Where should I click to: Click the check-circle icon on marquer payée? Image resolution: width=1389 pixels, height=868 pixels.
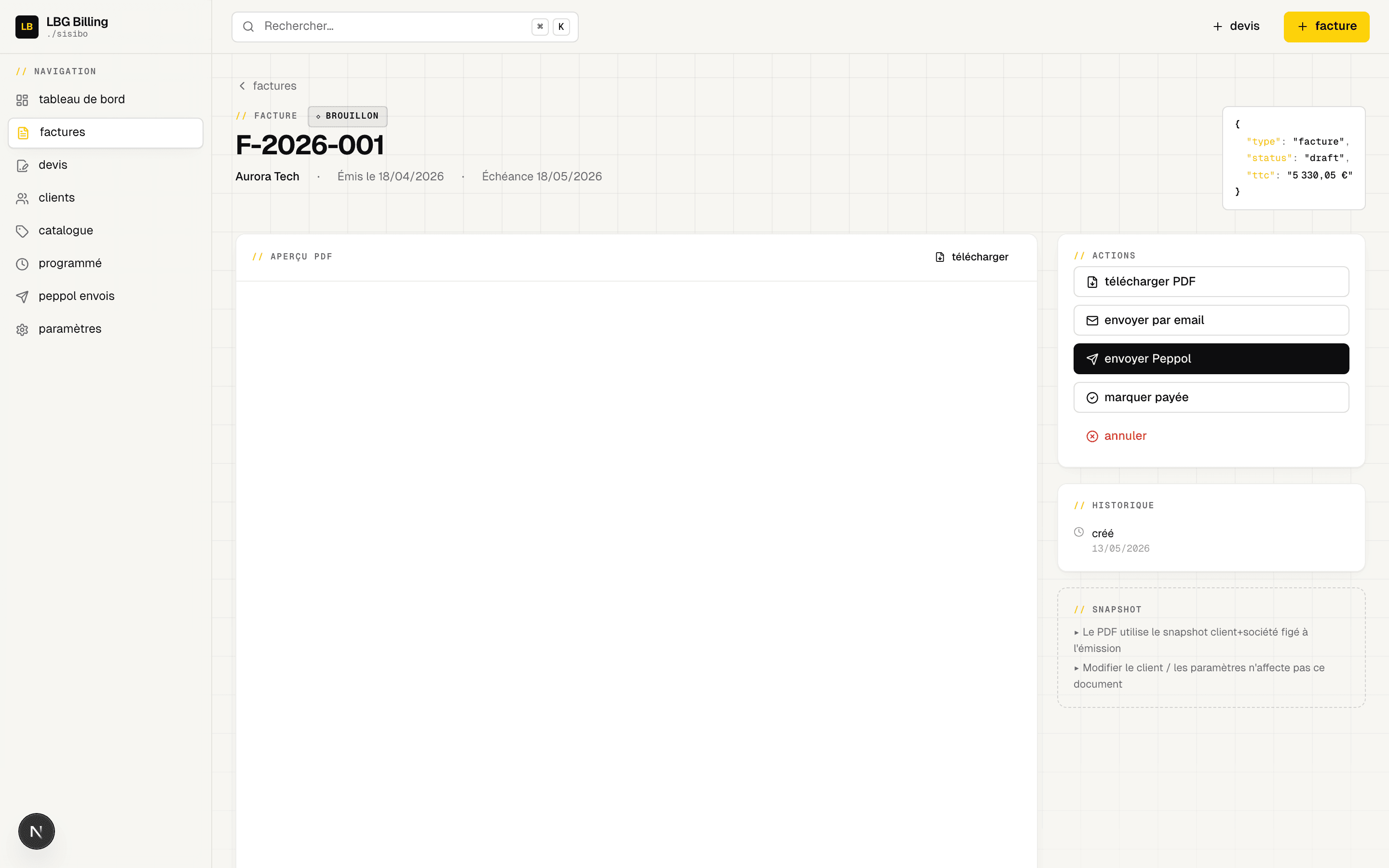click(1092, 397)
